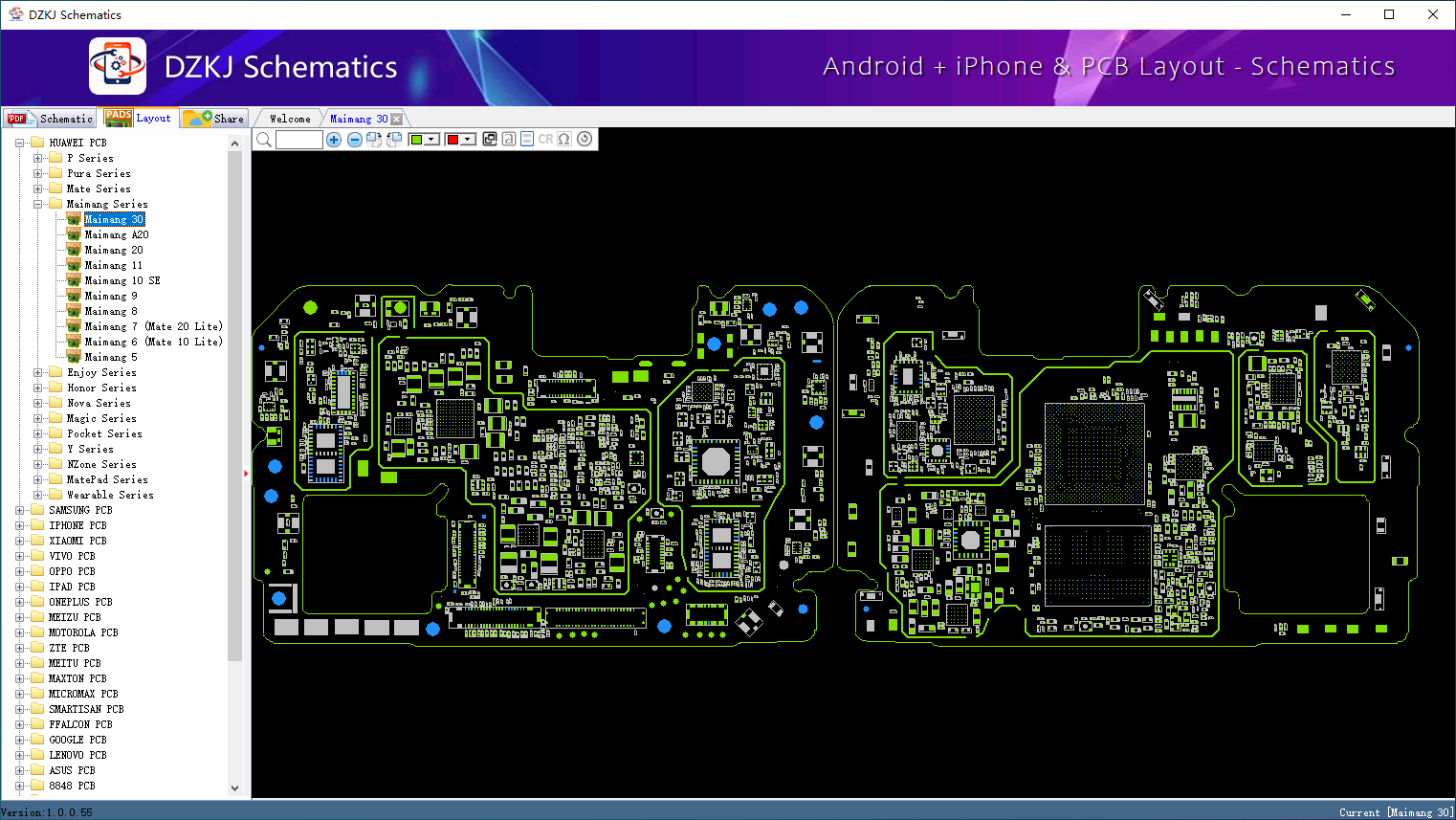Collapse the HUAWEI PCB tree node
This screenshot has height=820, width=1456.
tap(20, 143)
